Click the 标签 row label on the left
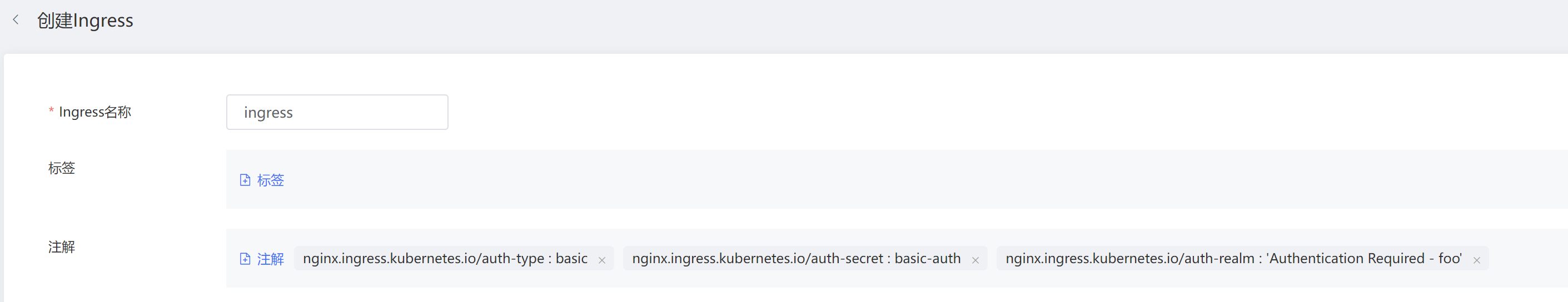The width and height of the screenshot is (1568, 302). point(62,168)
